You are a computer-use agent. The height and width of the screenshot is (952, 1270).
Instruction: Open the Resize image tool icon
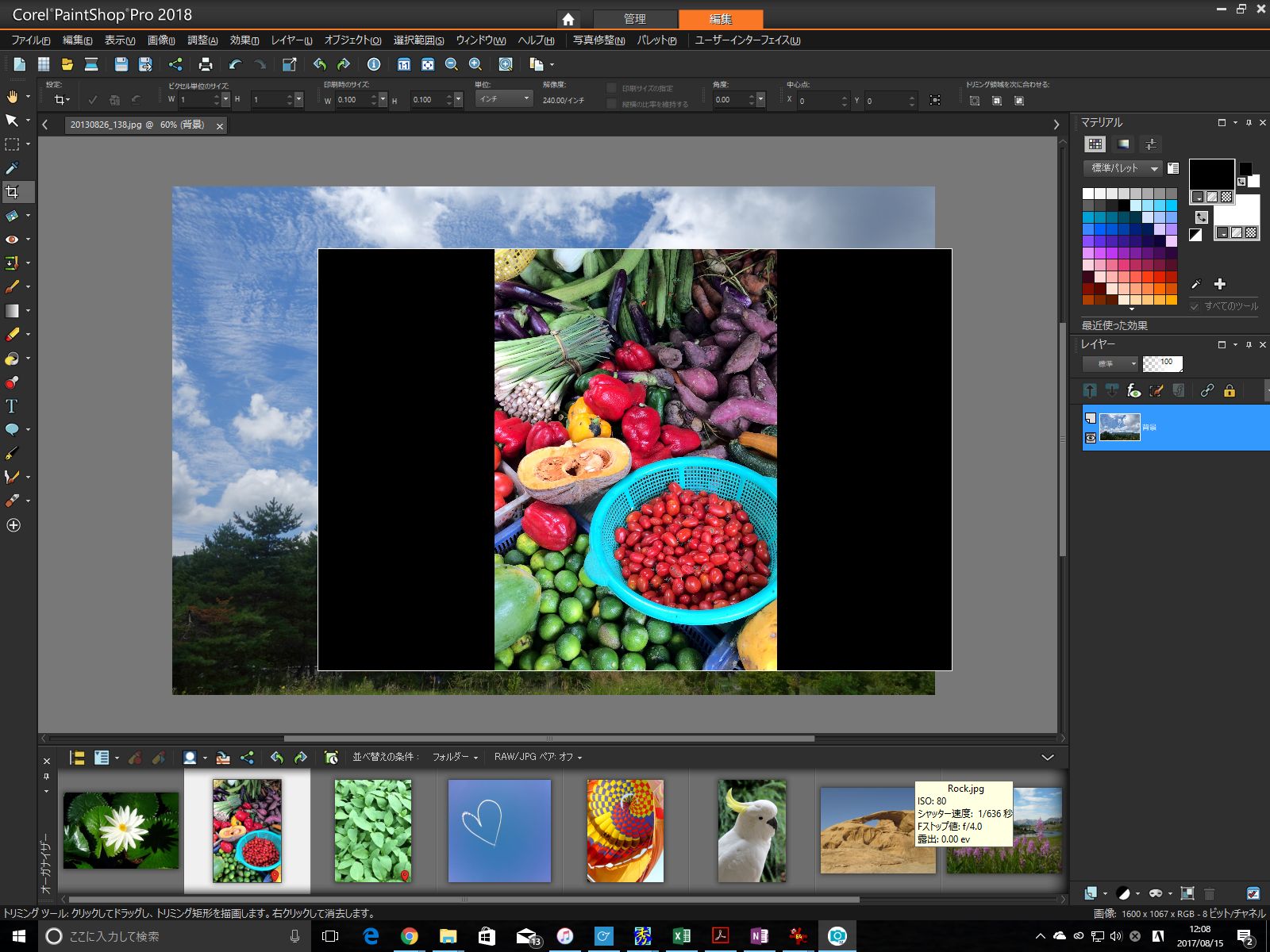coord(290,64)
